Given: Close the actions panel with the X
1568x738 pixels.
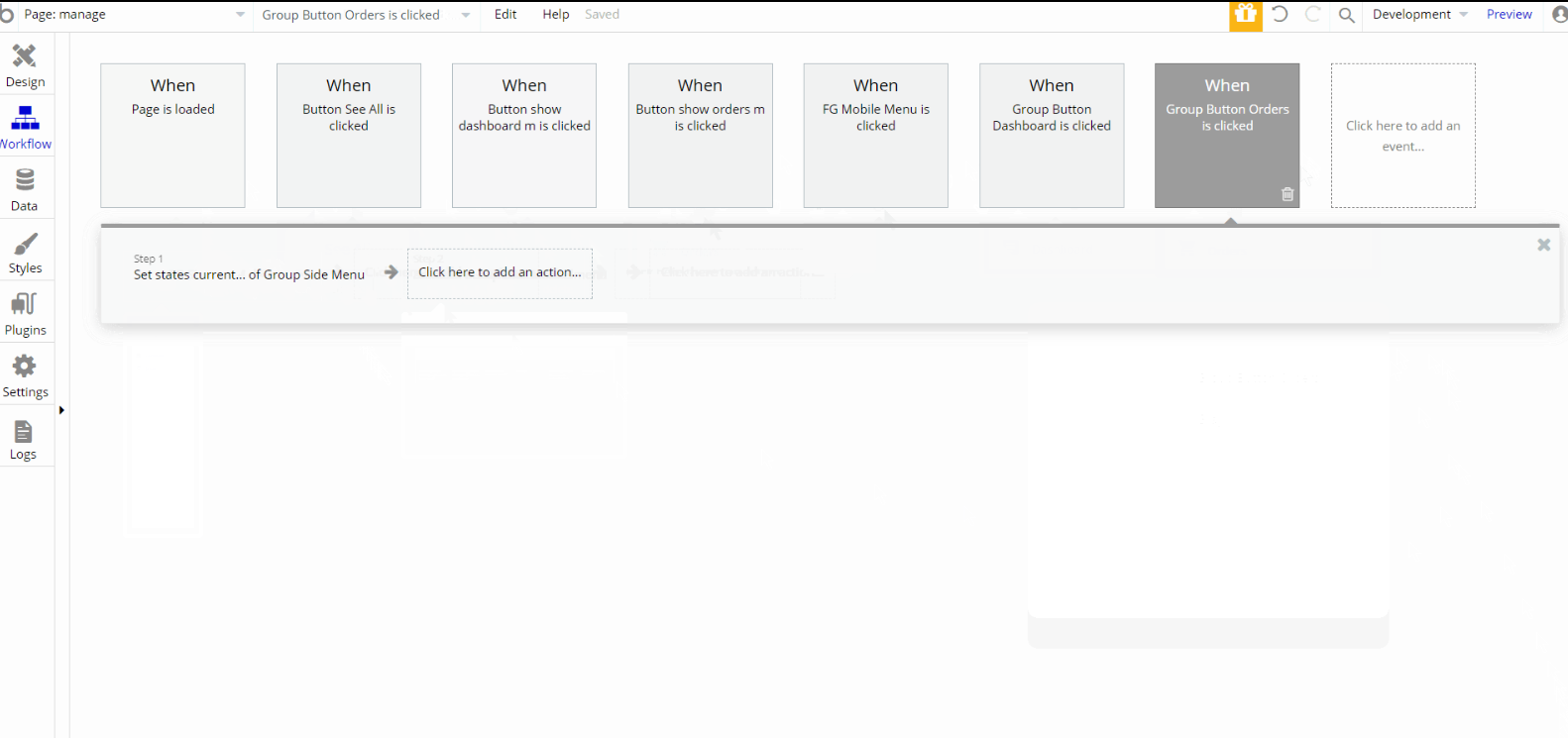Looking at the screenshot, I should pyautogui.click(x=1543, y=245).
